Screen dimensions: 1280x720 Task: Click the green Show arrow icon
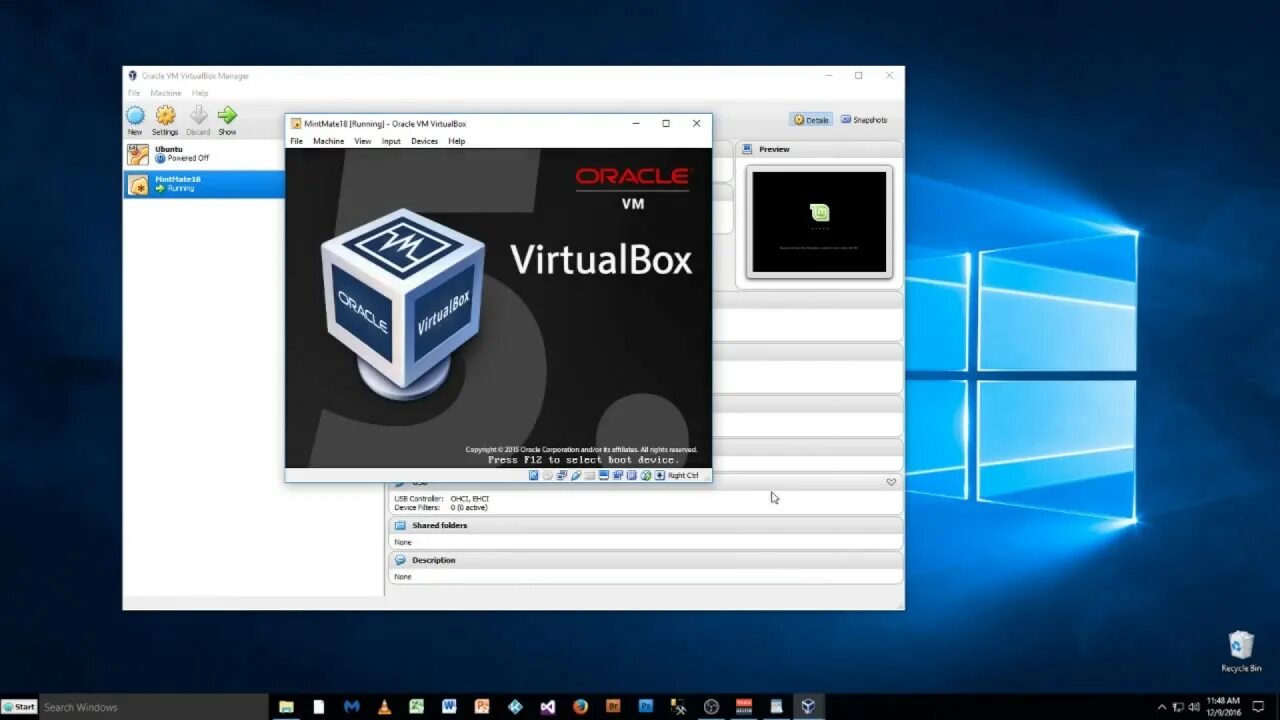tap(227, 115)
